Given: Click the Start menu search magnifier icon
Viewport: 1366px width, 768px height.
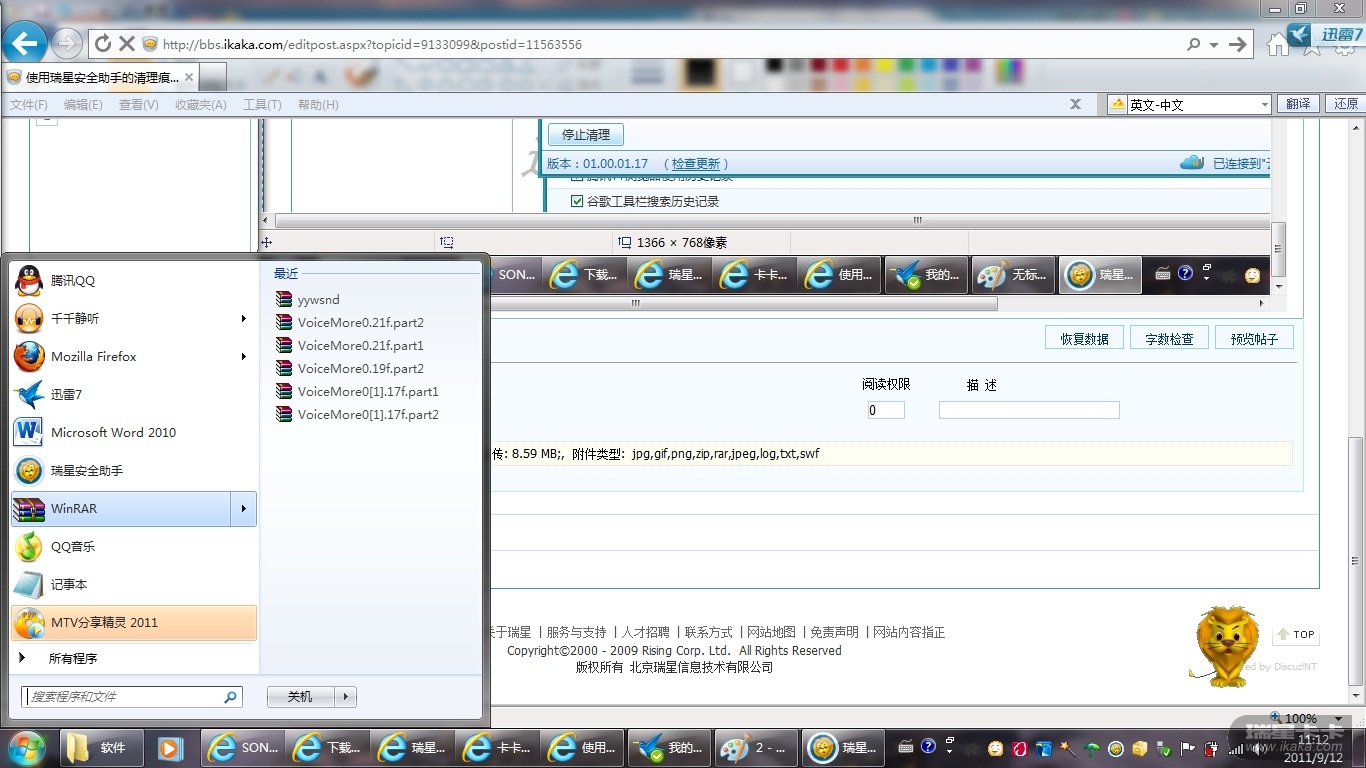Looking at the screenshot, I should tap(231, 697).
